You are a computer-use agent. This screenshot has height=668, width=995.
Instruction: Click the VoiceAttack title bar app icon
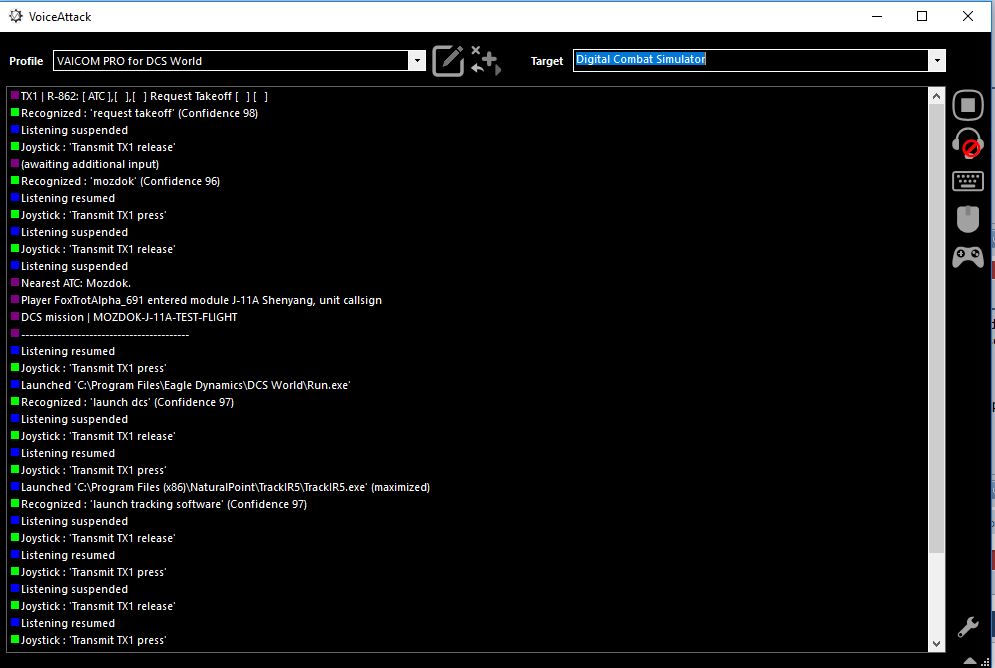(x=16, y=16)
